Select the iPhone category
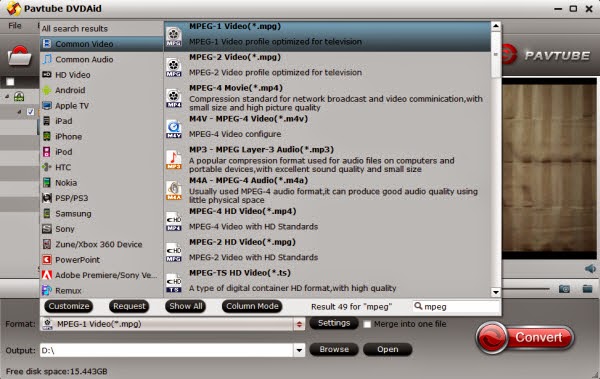The height and width of the screenshot is (379, 600). coord(101,136)
